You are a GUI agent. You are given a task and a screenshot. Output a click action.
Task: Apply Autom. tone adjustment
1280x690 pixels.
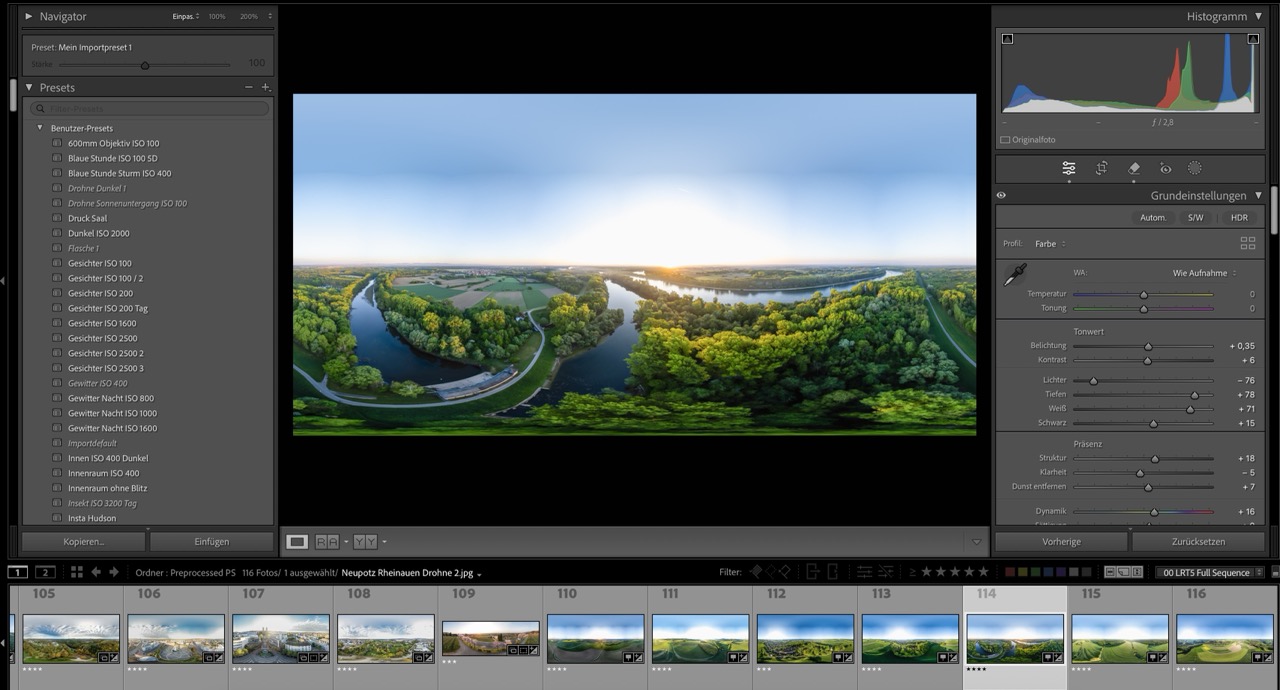click(x=1153, y=217)
